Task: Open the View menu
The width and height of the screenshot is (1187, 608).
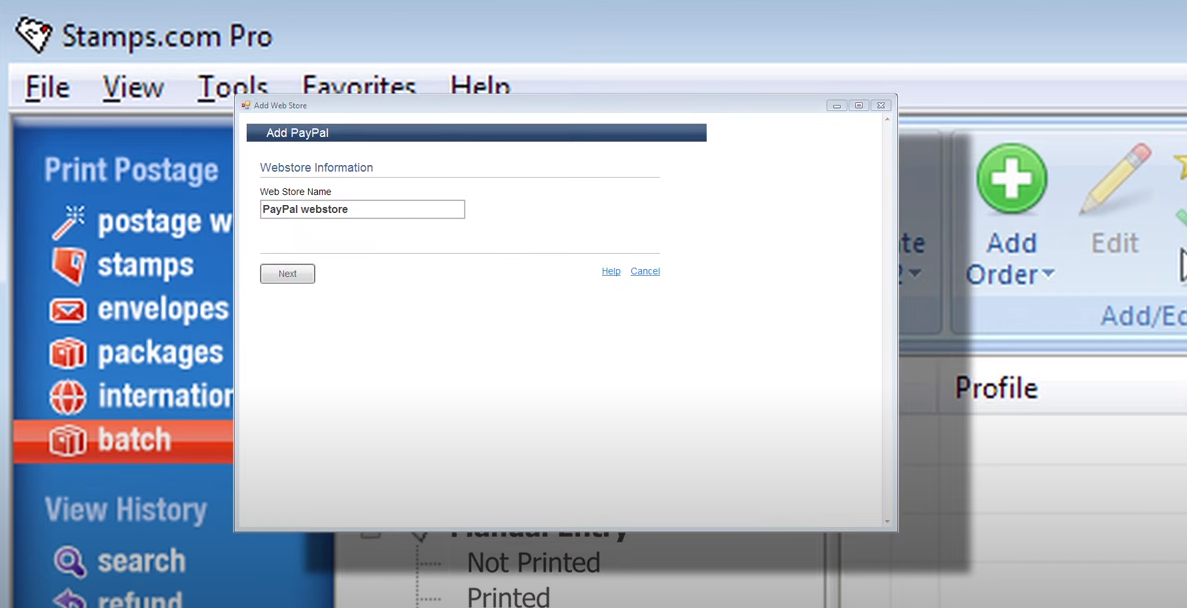Action: [133, 87]
